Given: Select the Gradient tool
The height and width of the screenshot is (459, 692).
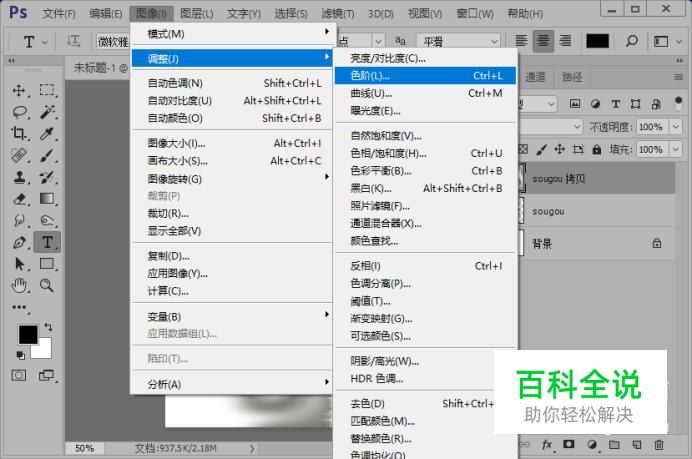Looking at the screenshot, I should 46,199.
